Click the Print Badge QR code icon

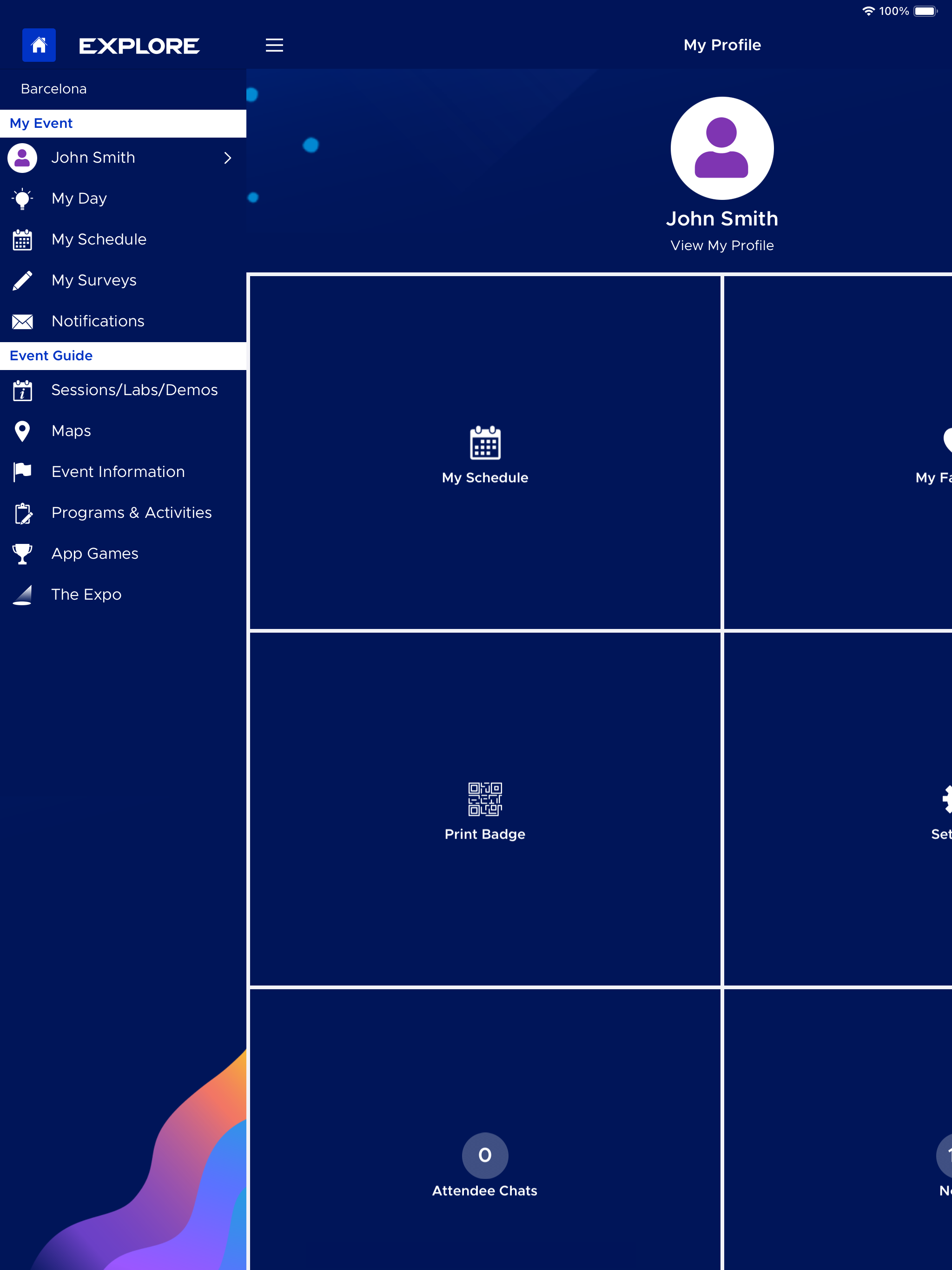(485, 799)
